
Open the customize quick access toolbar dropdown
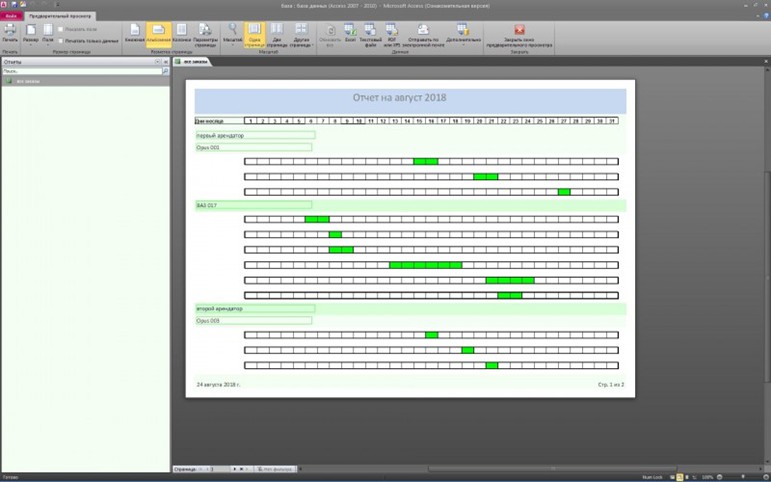pos(58,4)
